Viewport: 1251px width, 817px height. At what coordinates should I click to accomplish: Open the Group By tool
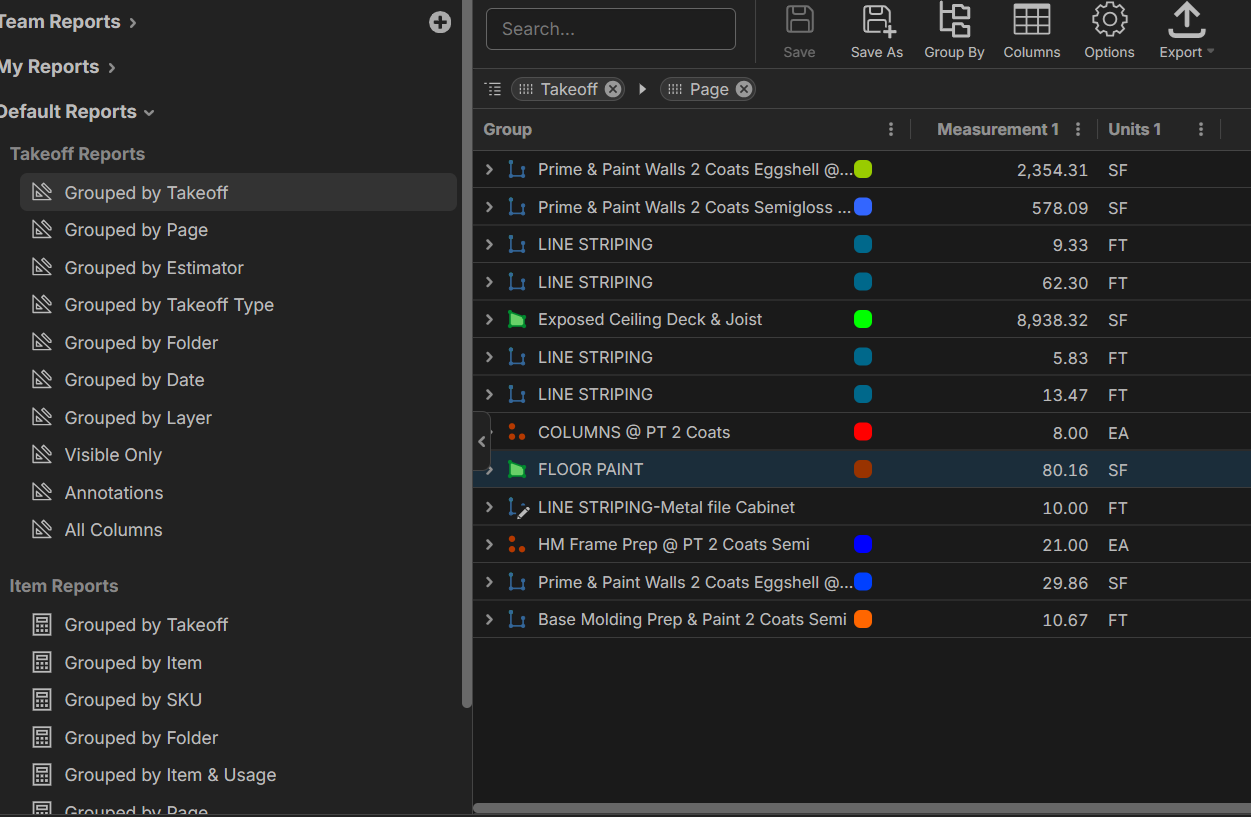pyautogui.click(x=954, y=22)
